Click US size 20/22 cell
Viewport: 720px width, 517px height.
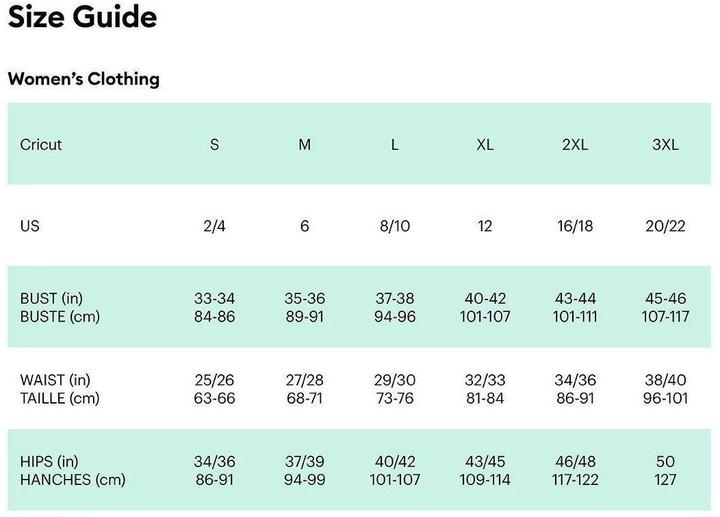click(665, 226)
